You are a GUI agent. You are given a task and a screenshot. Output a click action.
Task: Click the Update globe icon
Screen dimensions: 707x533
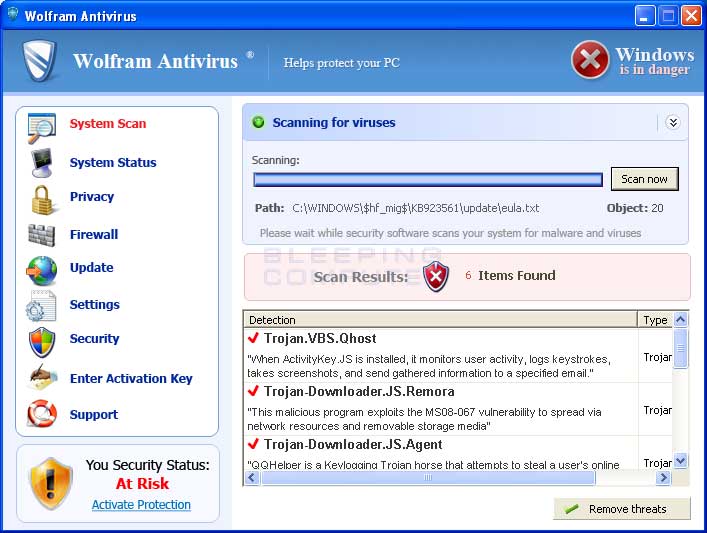pyautogui.click(x=41, y=270)
